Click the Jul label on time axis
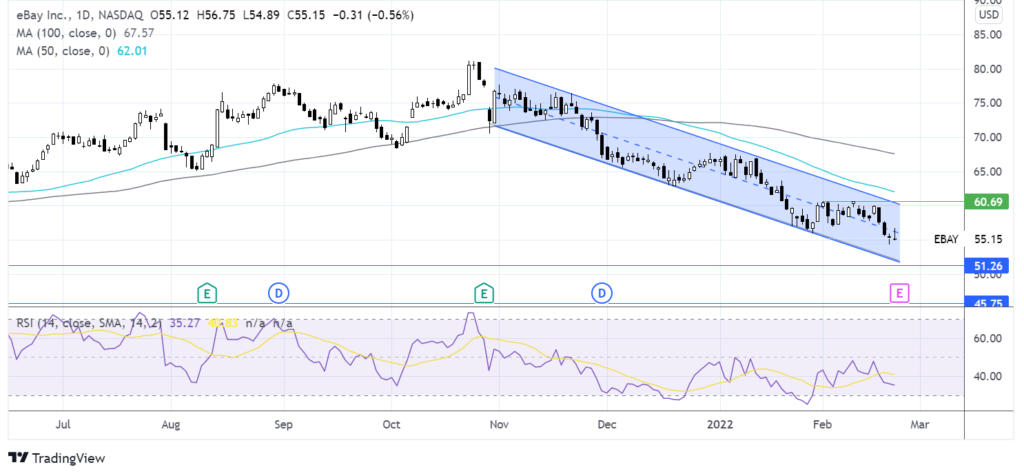Screen dimensions: 1024x476 [63, 424]
